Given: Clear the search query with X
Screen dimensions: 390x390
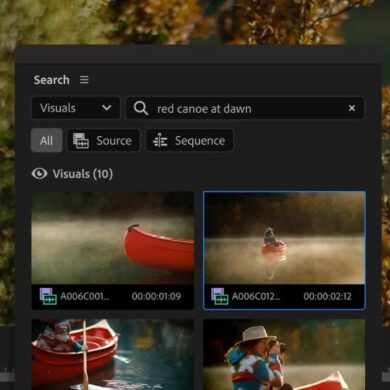Looking at the screenshot, I should point(352,108).
